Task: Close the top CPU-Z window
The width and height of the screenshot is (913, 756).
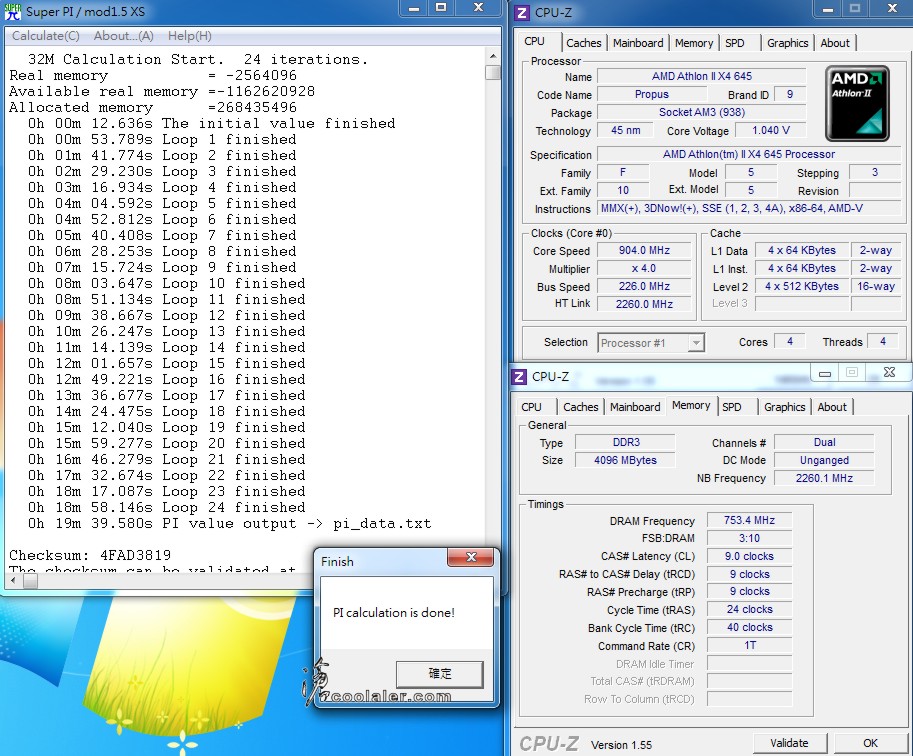Action: 892,9
